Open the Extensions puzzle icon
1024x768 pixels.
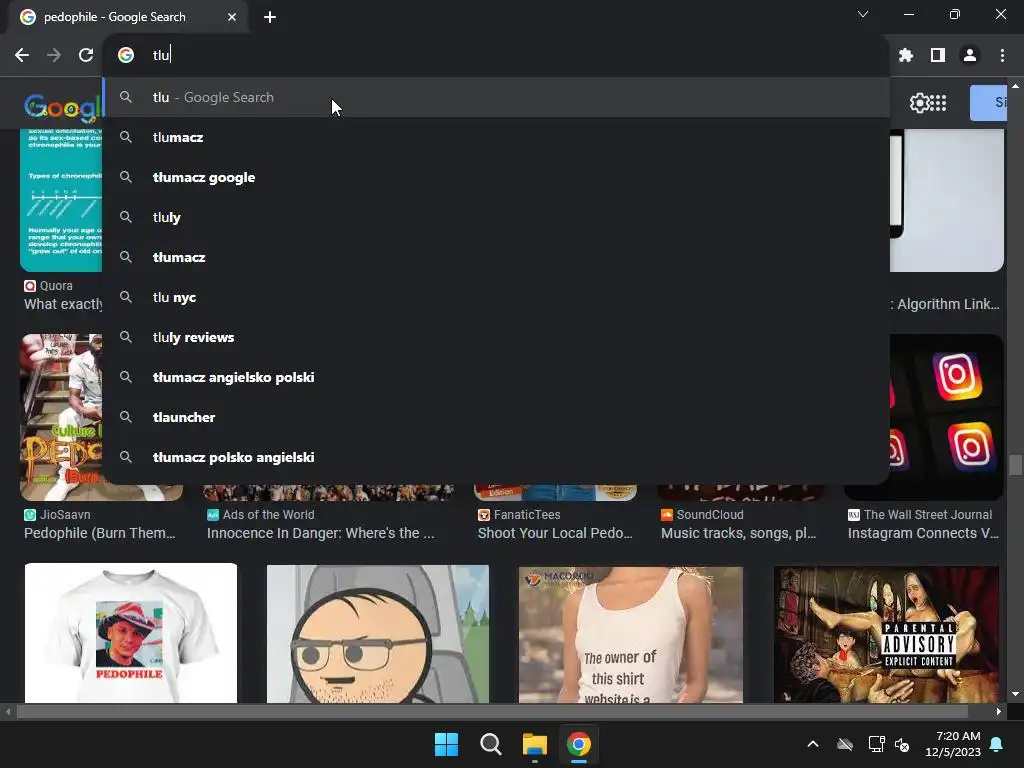tap(905, 56)
